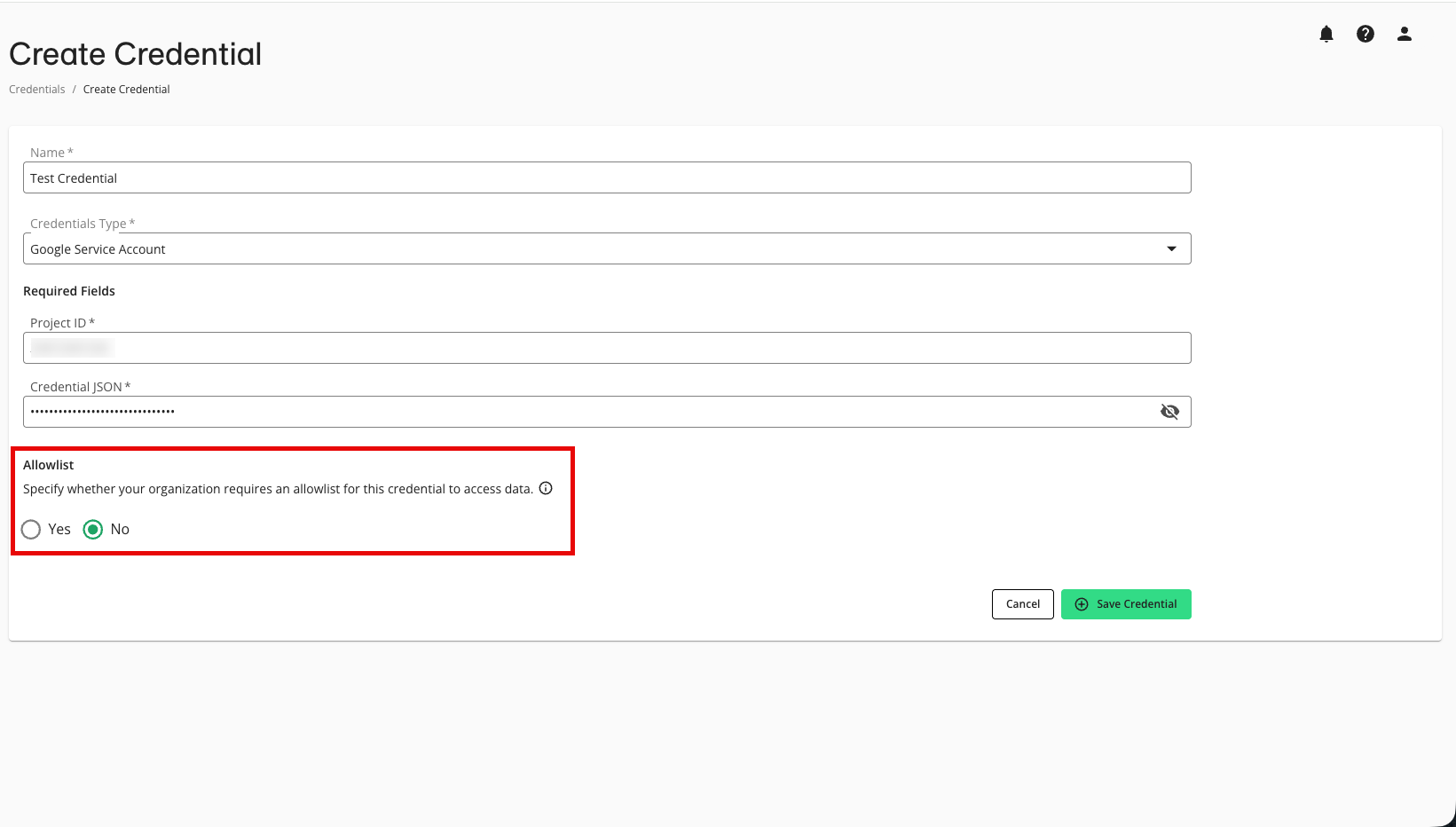The height and width of the screenshot is (827, 1456).
Task: Focus the Credential JSON input field
Action: 607,412
